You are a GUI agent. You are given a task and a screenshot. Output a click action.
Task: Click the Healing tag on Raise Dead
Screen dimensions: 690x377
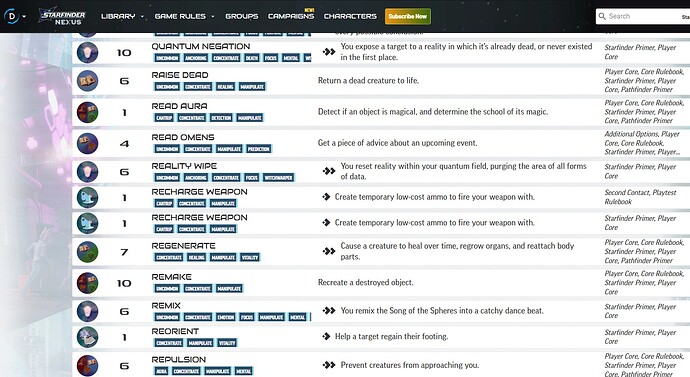(x=225, y=87)
